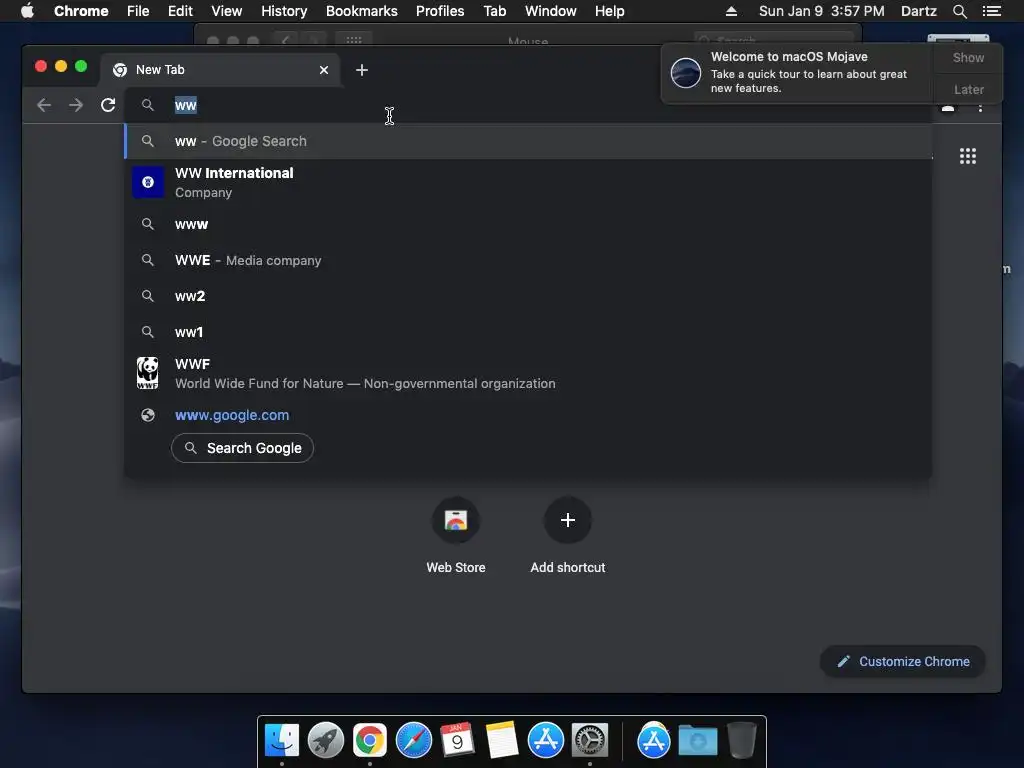Image resolution: width=1024 pixels, height=768 pixels.
Task: Select WW International Company suggestion
Action: (x=528, y=182)
